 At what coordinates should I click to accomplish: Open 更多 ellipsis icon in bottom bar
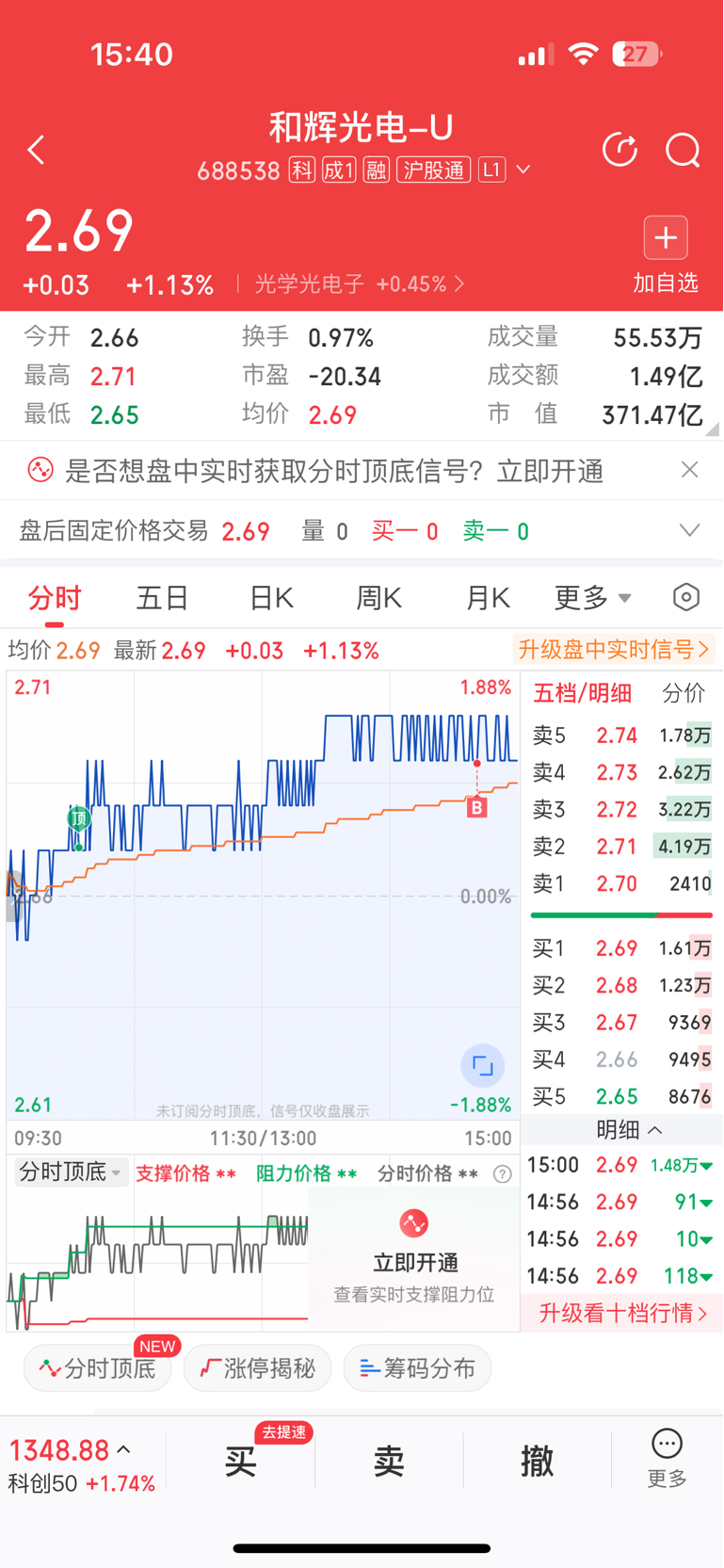667,1444
